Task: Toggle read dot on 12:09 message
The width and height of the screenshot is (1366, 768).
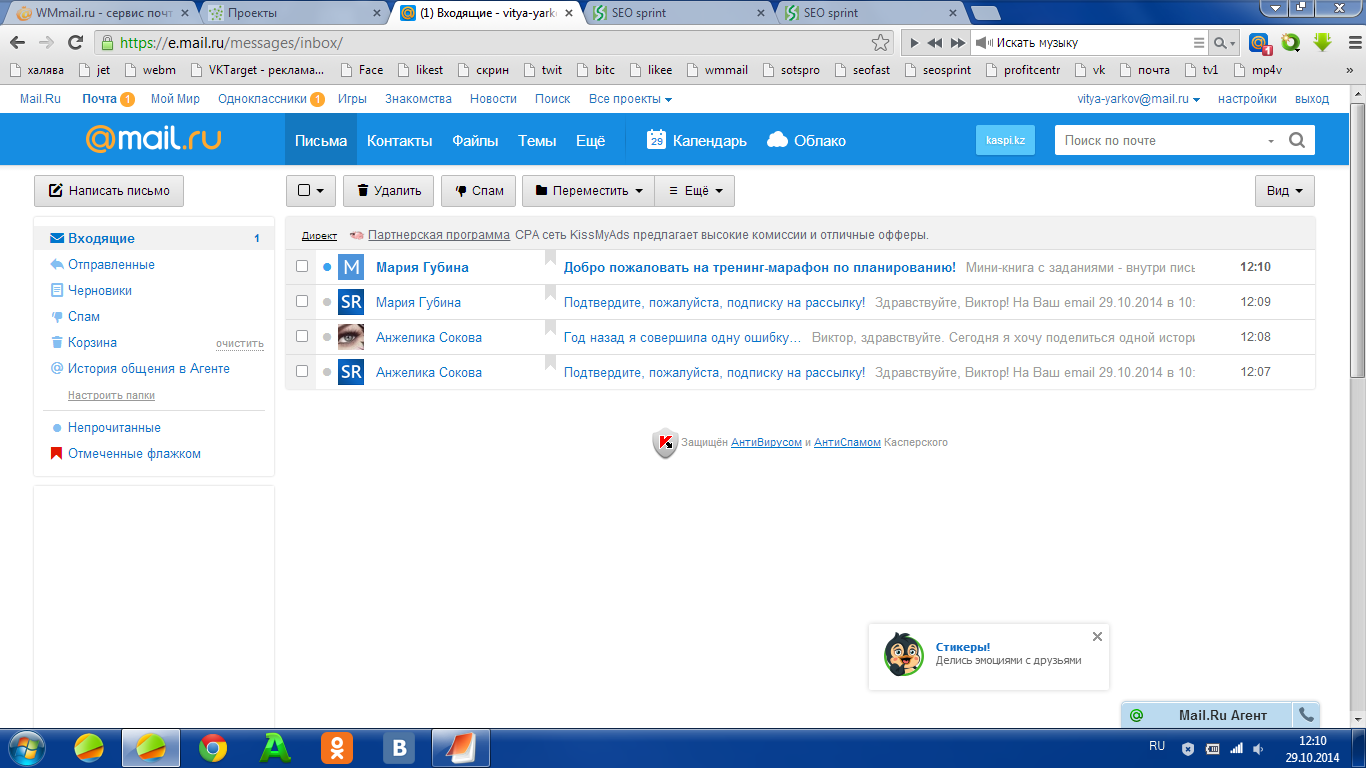Action: pyautogui.click(x=327, y=303)
